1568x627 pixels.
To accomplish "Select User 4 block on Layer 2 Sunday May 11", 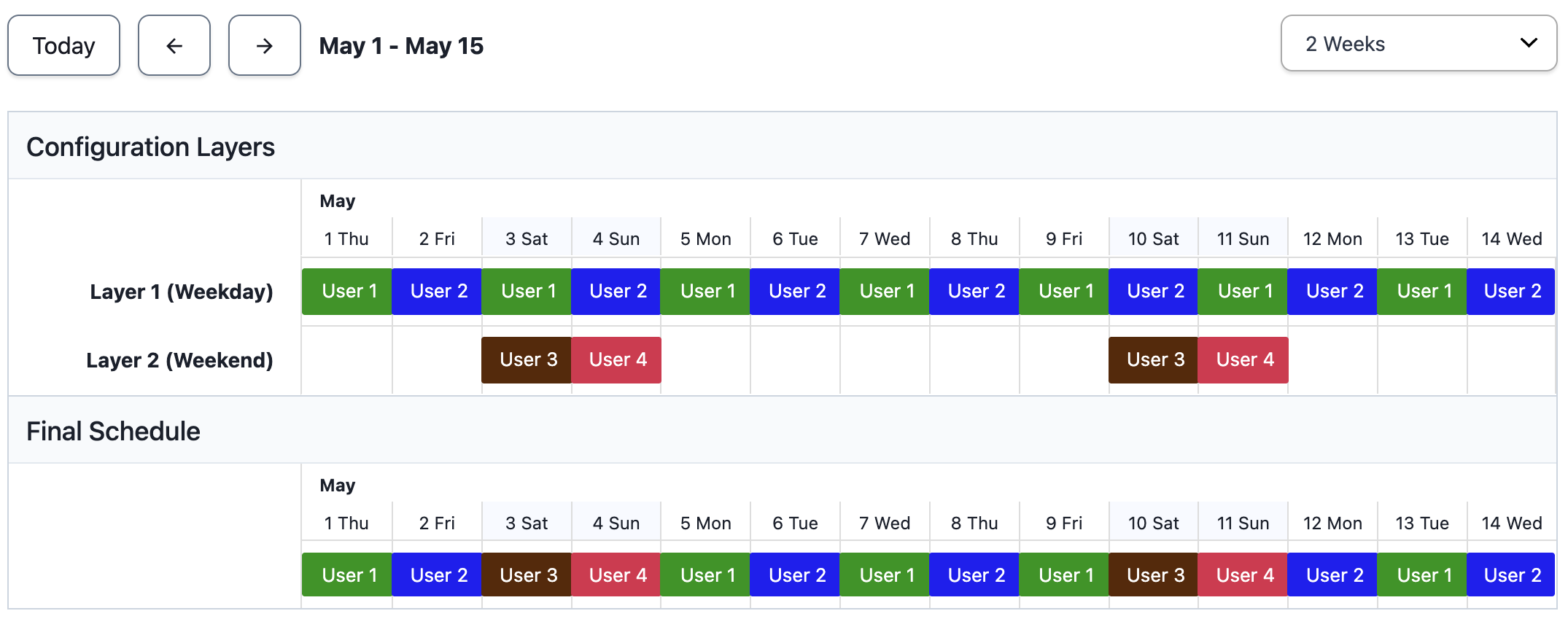I will (1243, 360).
